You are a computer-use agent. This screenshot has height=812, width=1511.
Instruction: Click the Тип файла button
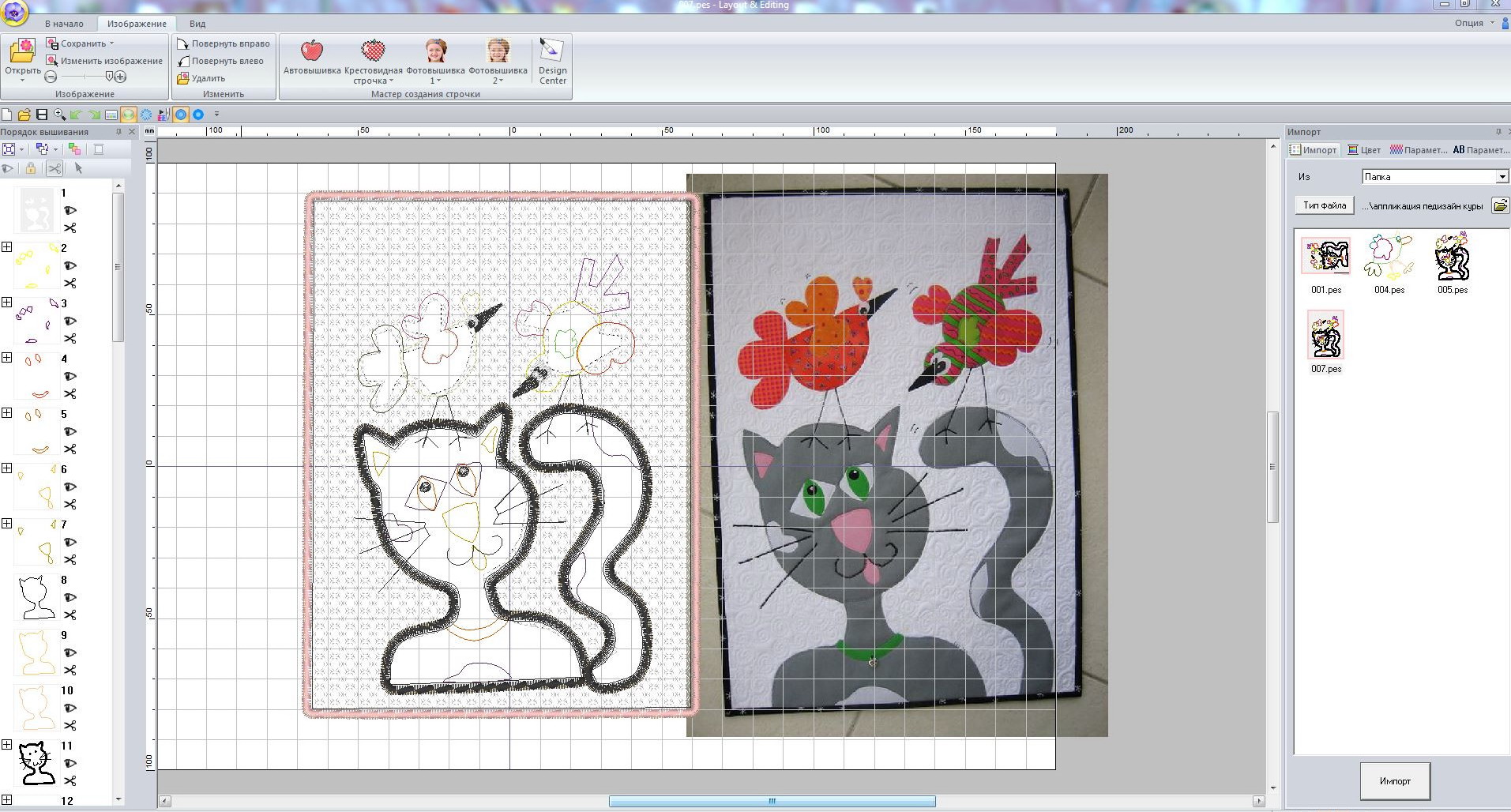(x=1325, y=205)
